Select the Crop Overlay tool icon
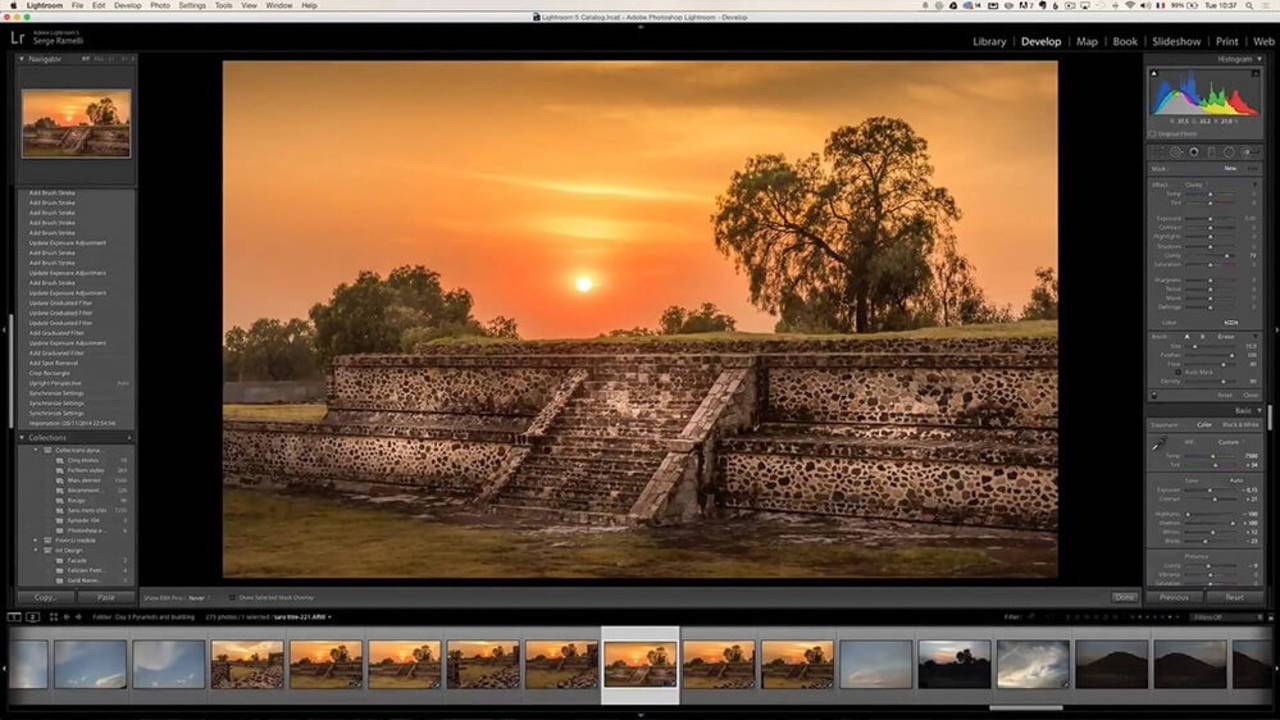Screen dimensions: 1280x720 point(1159,152)
